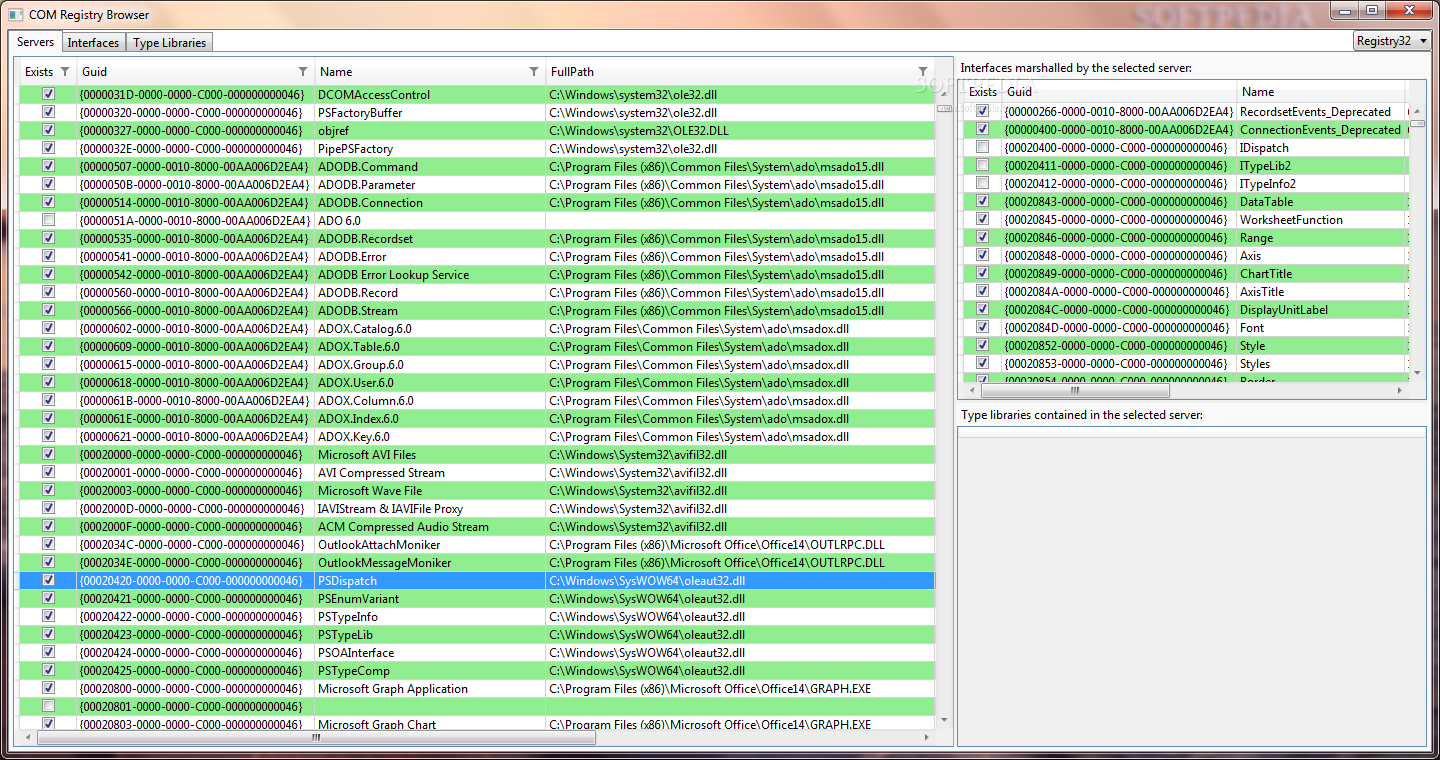Image resolution: width=1440 pixels, height=760 pixels.
Task: Select the Microsoft Graph Application row
Action: click(x=477, y=688)
